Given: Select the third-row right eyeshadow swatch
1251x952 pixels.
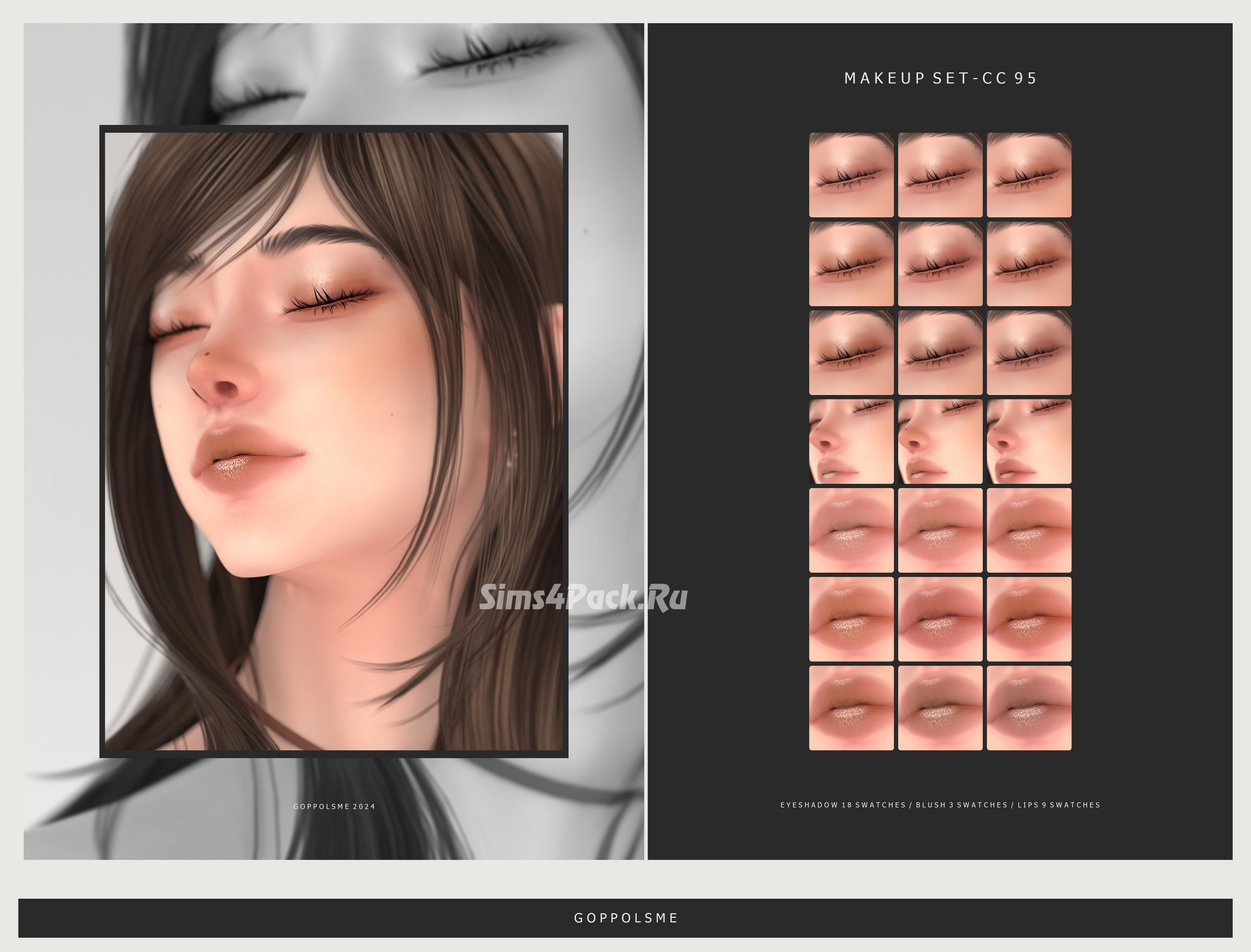Looking at the screenshot, I should tap(1029, 352).
